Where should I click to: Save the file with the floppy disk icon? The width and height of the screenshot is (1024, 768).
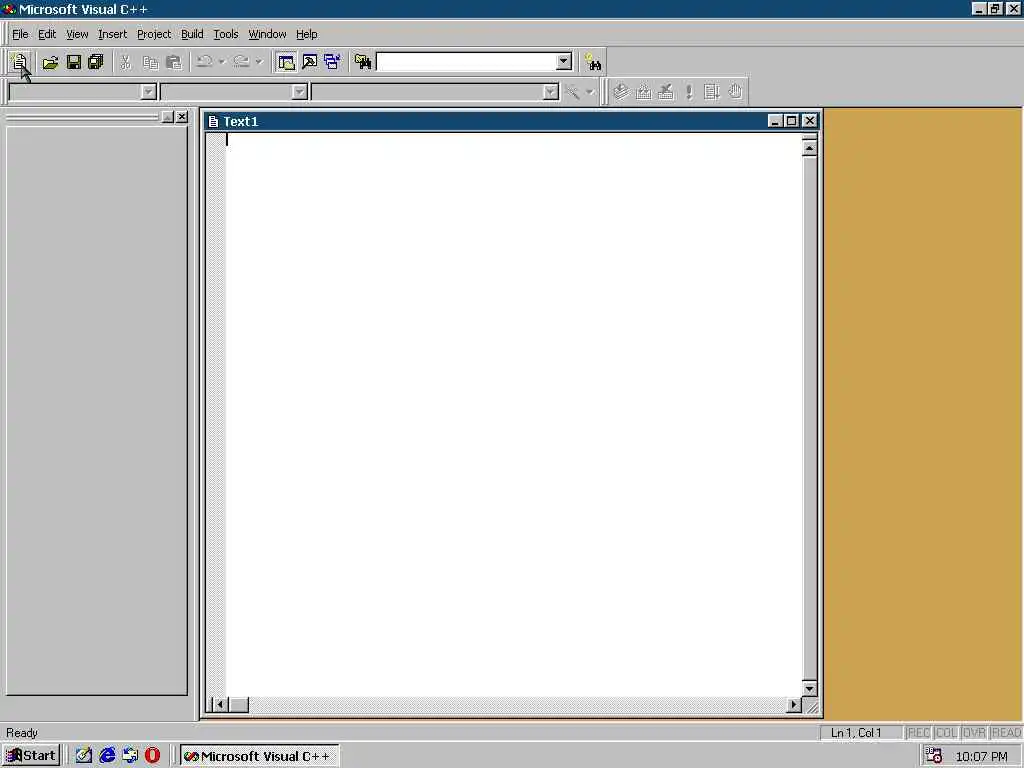tap(74, 62)
